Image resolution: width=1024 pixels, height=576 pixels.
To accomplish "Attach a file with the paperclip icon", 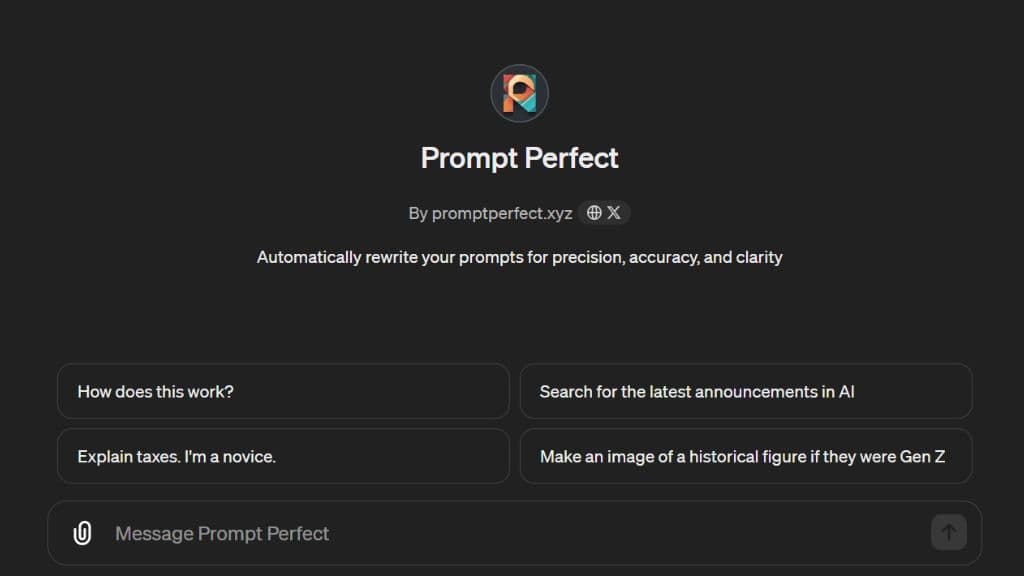I will [x=82, y=533].
